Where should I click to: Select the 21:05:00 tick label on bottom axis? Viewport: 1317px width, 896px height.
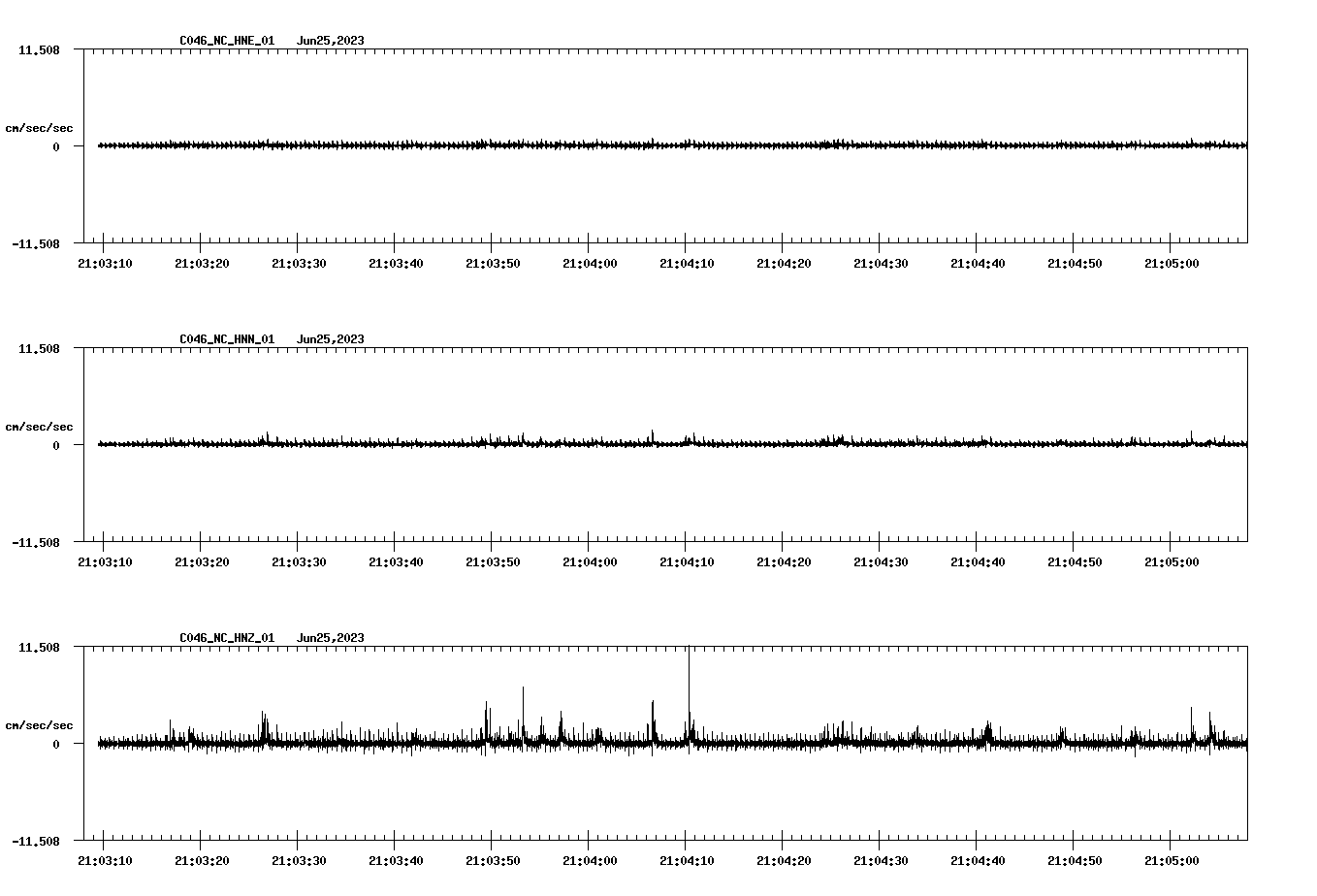(1173, 859)
